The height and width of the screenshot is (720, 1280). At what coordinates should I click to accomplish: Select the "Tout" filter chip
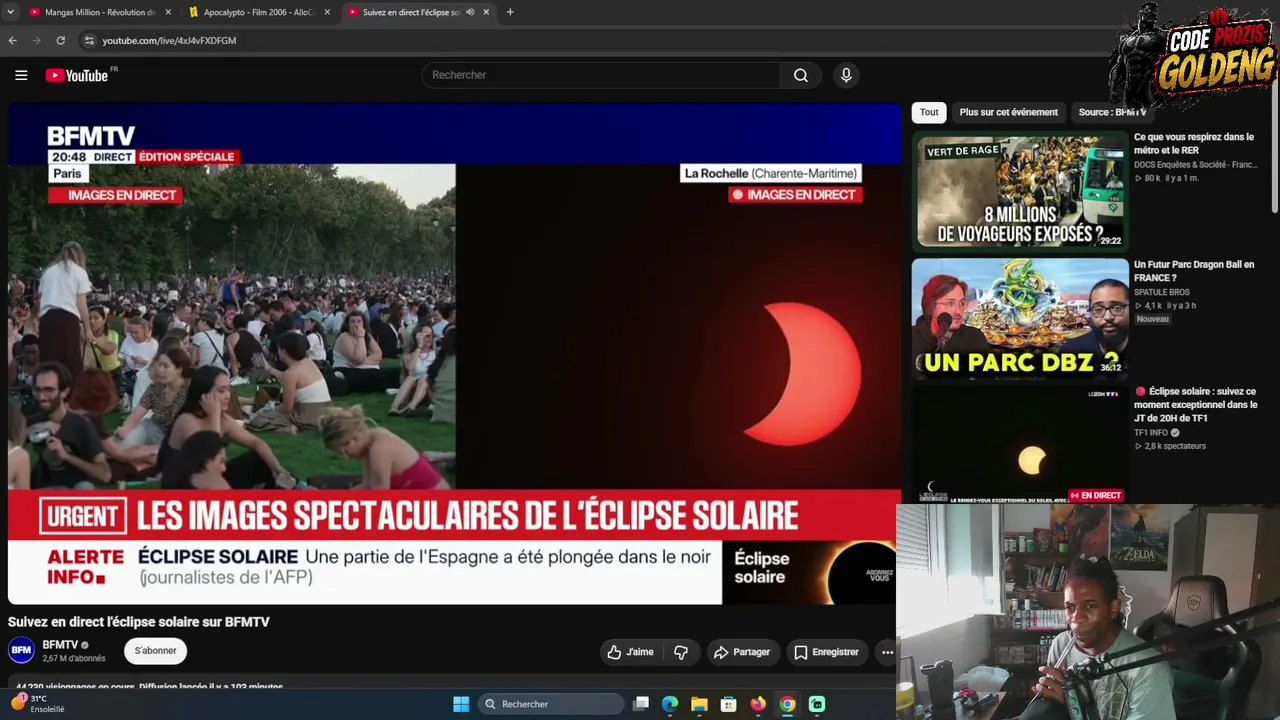tap(929, 112)
